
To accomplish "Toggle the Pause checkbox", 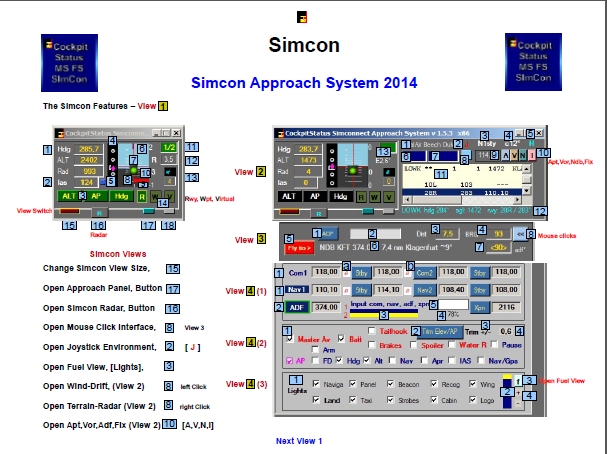I will pos(494,344).
